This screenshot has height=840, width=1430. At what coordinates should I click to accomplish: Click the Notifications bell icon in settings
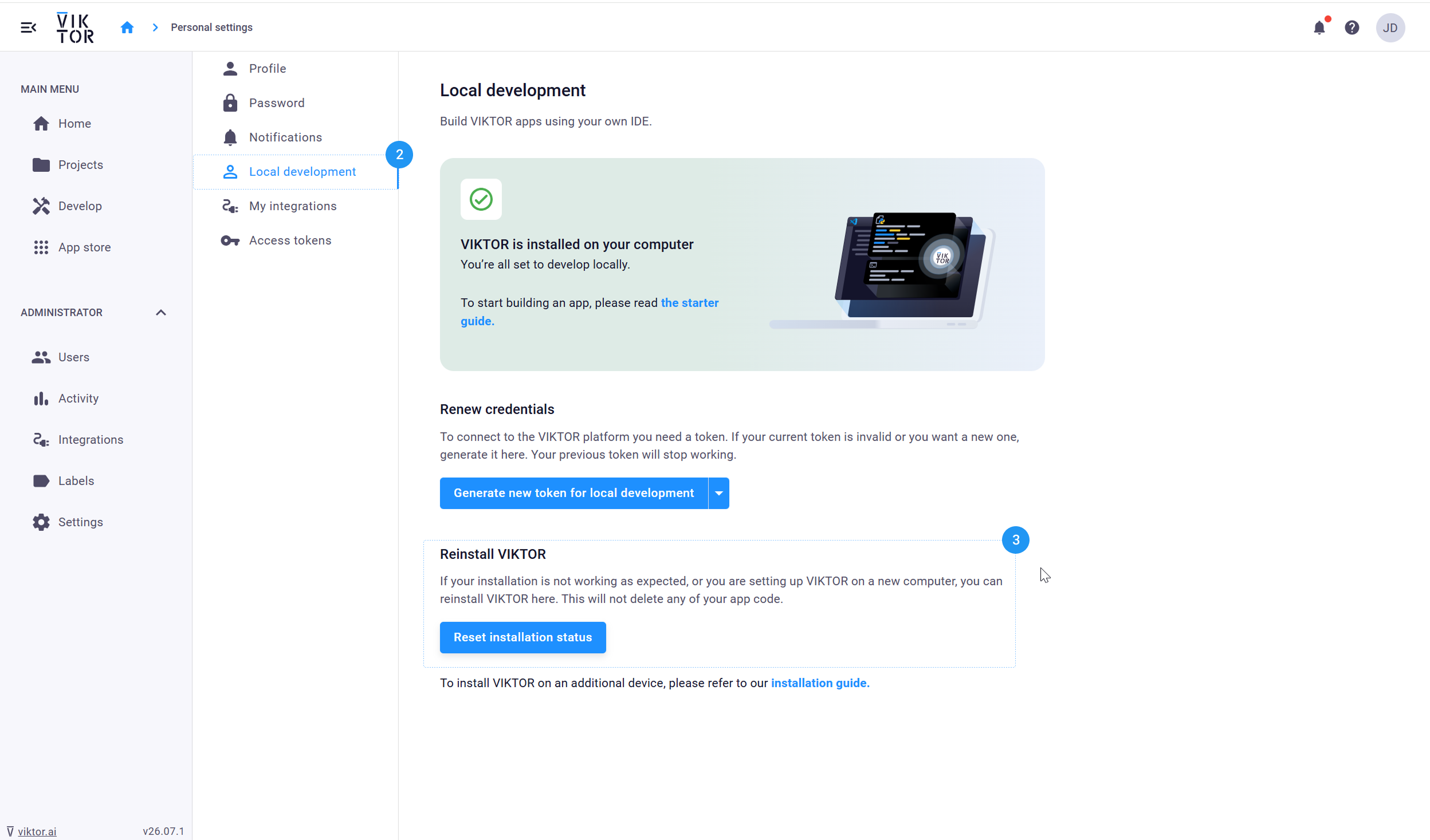(x=230, y=137)
